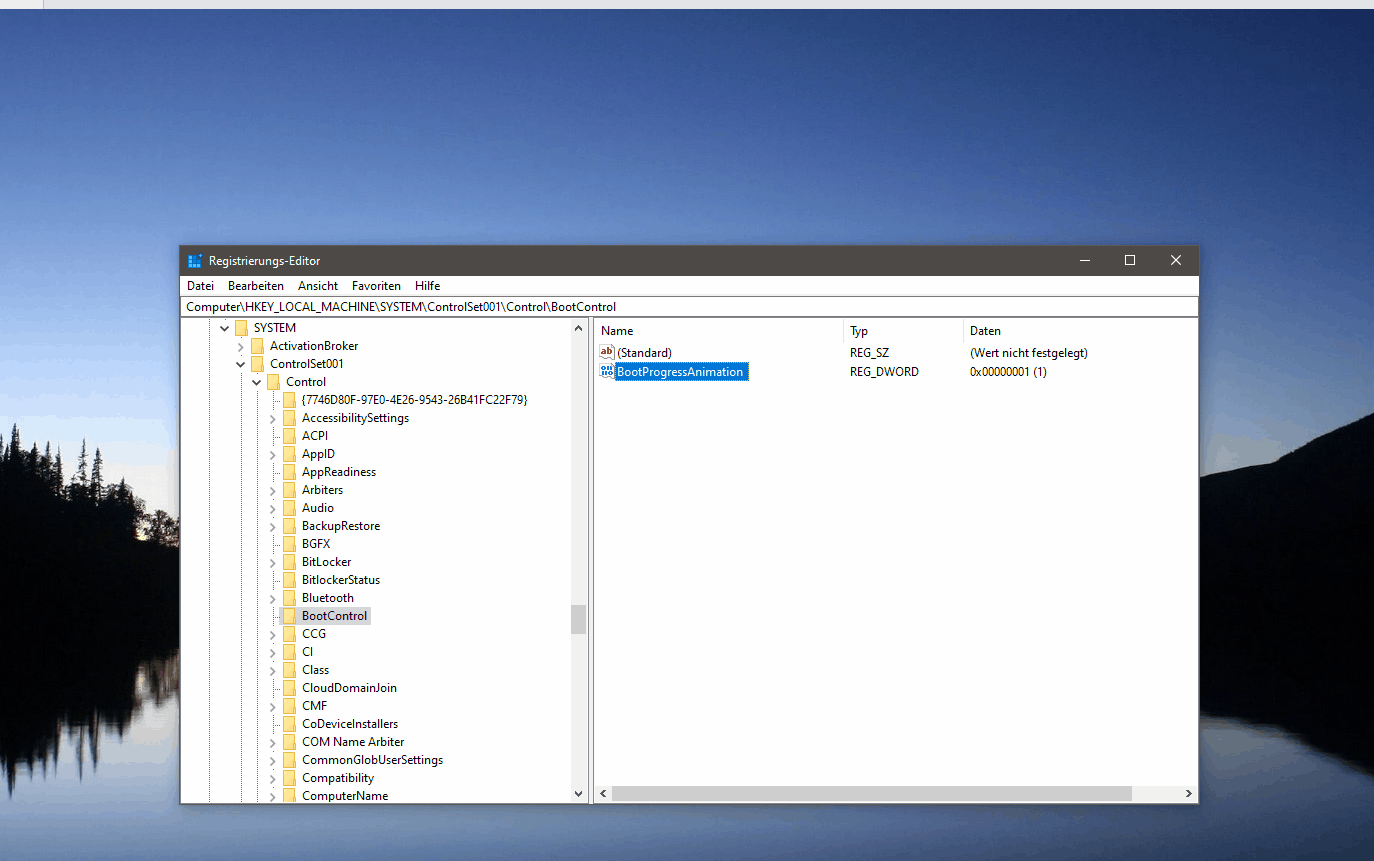
Task: Click the REG_SZ type cell
Action: click(x=869, y=353)
